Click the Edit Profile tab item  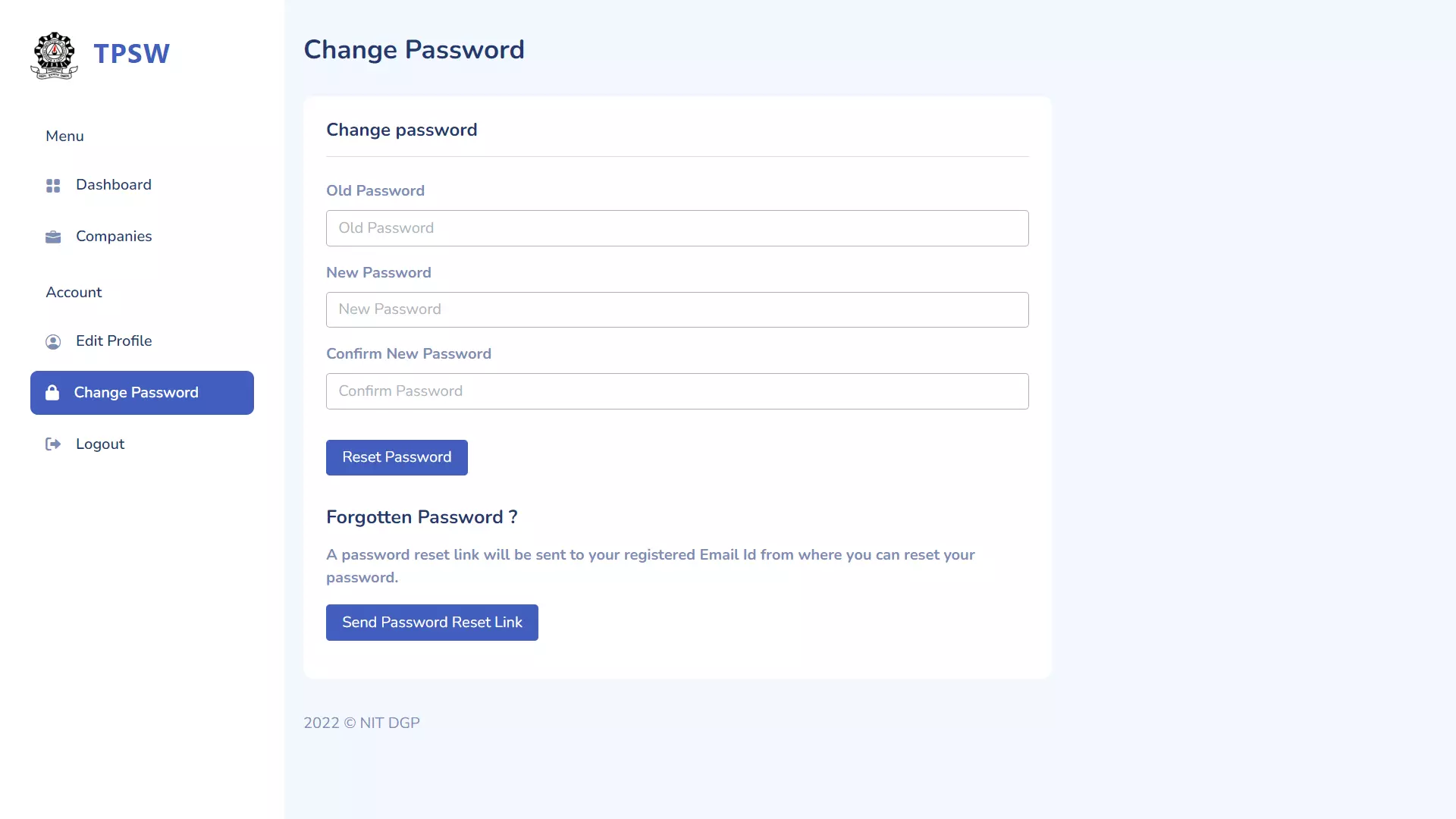(113, 341)
